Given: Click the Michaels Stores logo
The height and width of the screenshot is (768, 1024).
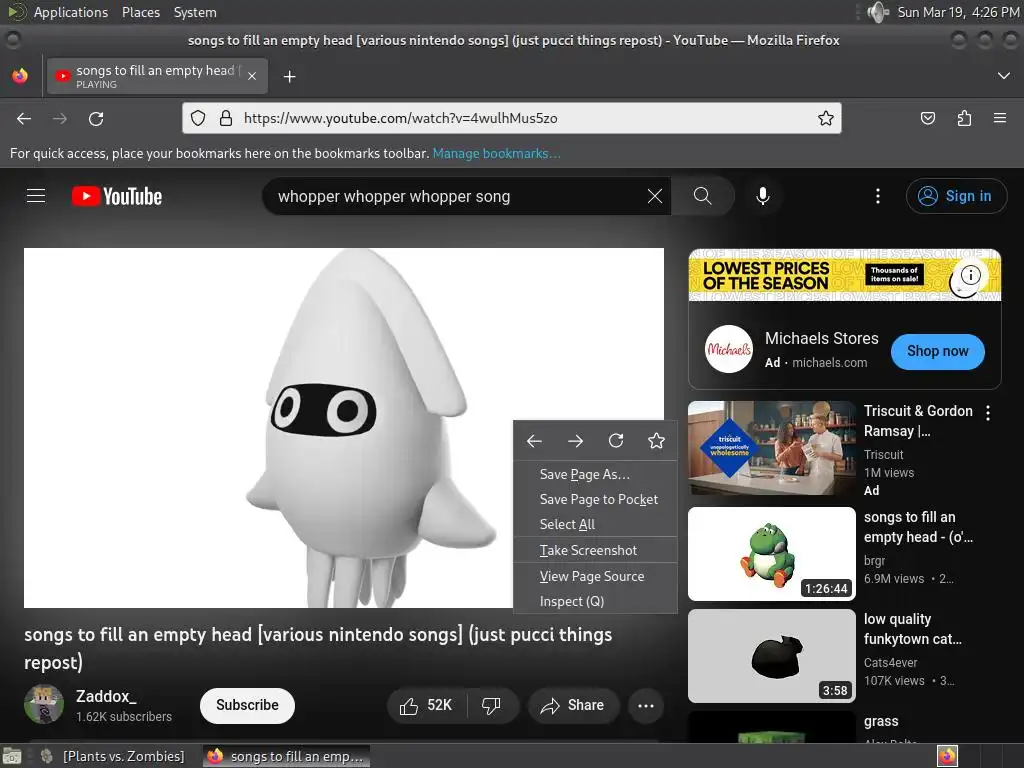Looking at the screenshot, I should click(729, 349).
